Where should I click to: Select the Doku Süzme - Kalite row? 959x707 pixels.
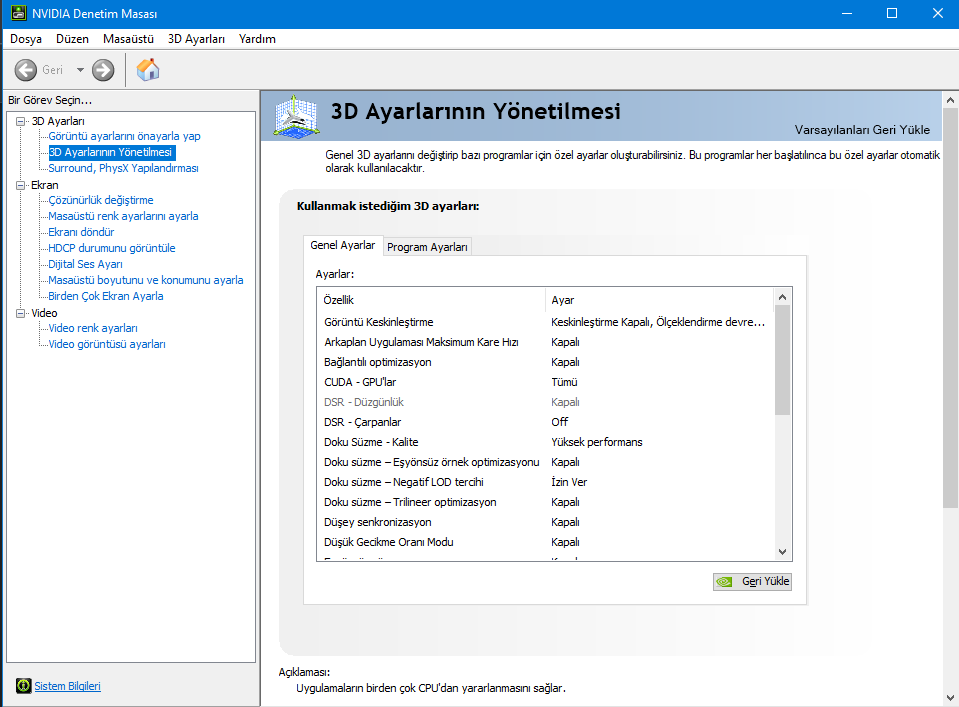coord(545,442)
